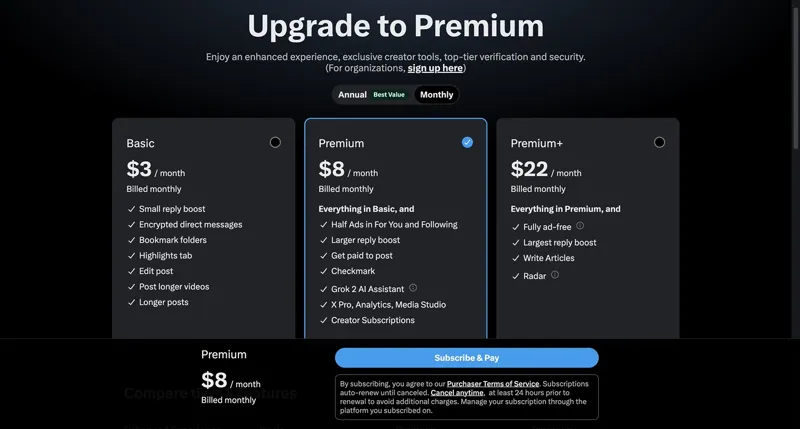Image resolution: width=800 pixels, height=429 pixels.
Task: Click info icon beside Fully ad-free
Action: pyautogui.click(x=580, y=226)
